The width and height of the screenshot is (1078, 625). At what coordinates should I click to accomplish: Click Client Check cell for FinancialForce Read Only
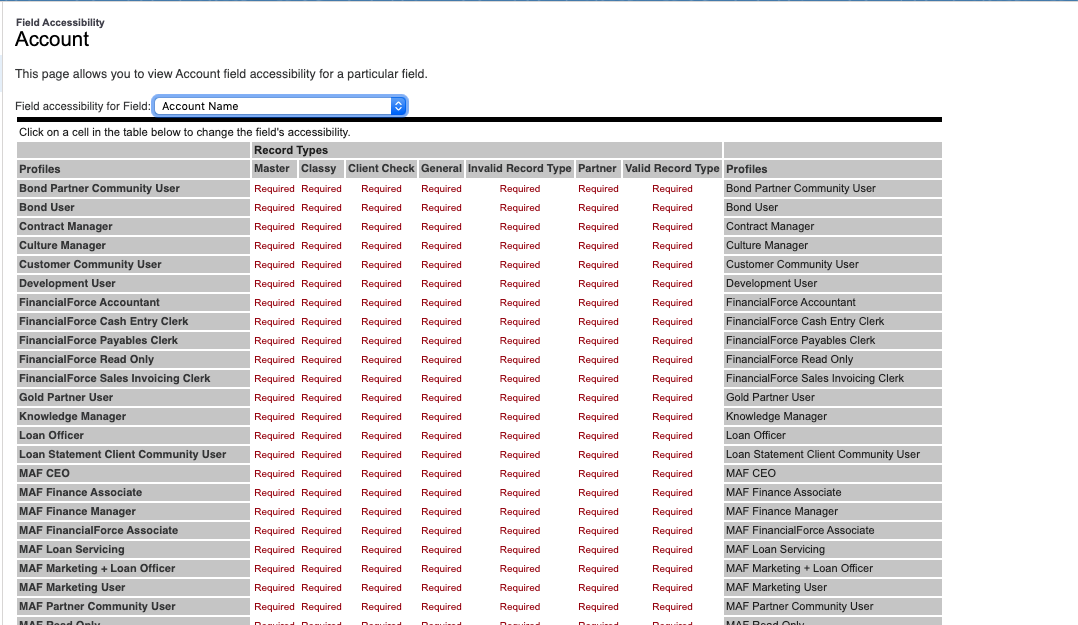pos(382,360)
